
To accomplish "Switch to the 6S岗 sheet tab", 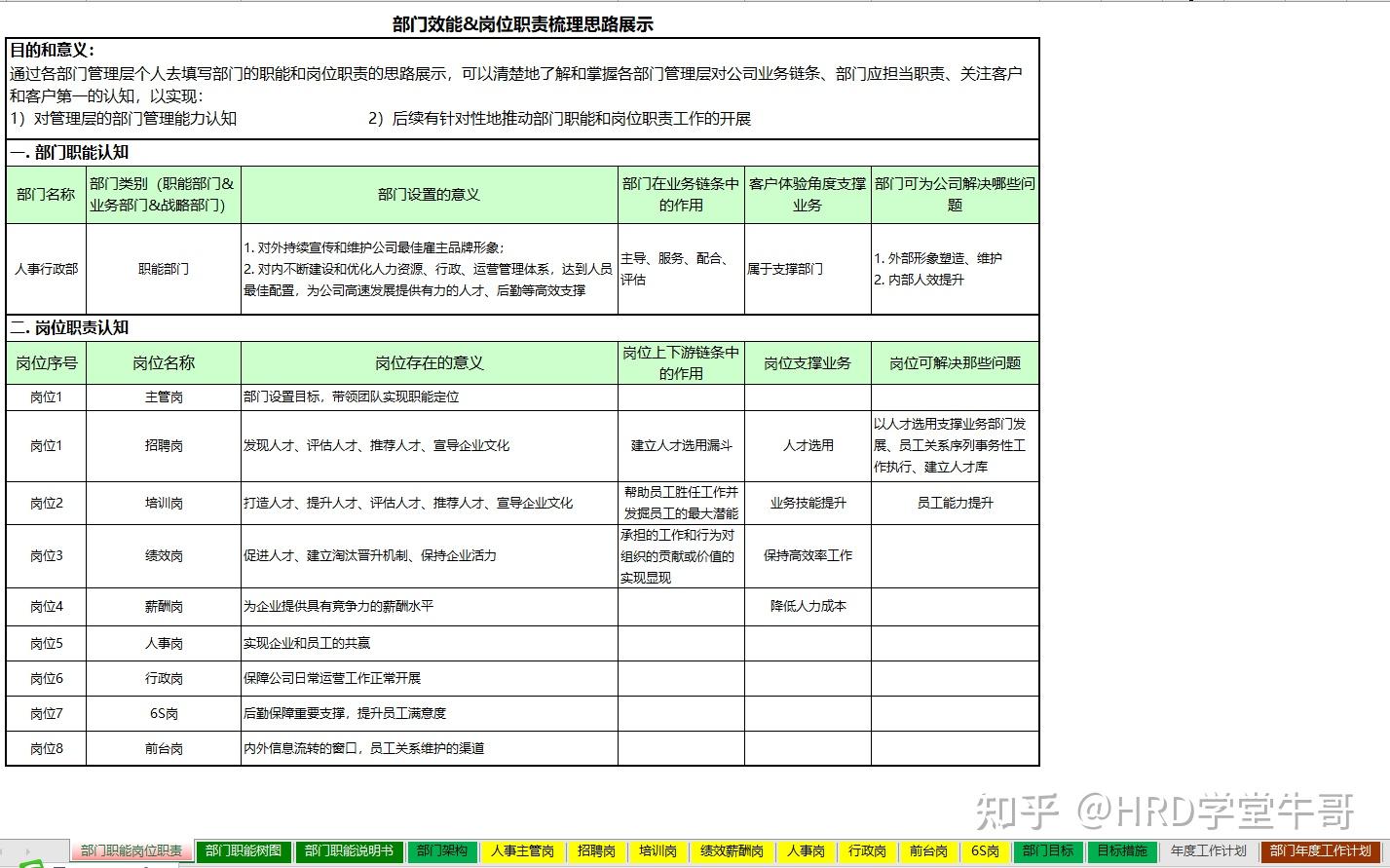I will (985, 850).
